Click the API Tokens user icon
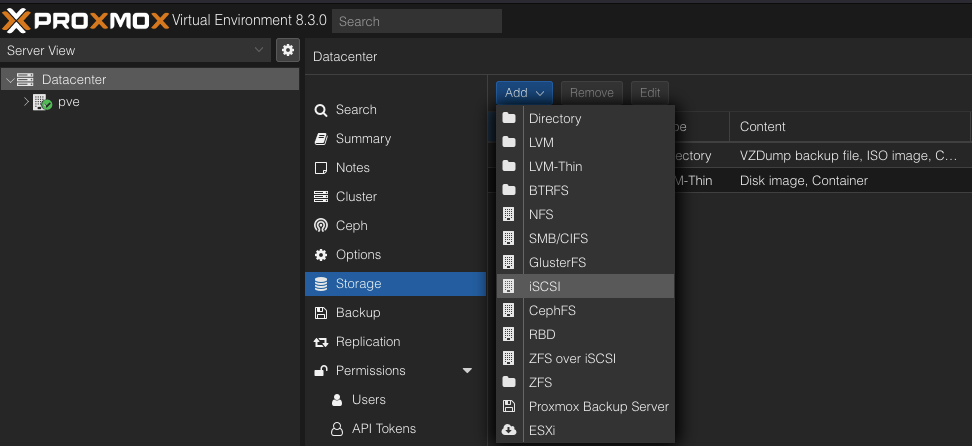The image size is (972, 446). (337, 429)
